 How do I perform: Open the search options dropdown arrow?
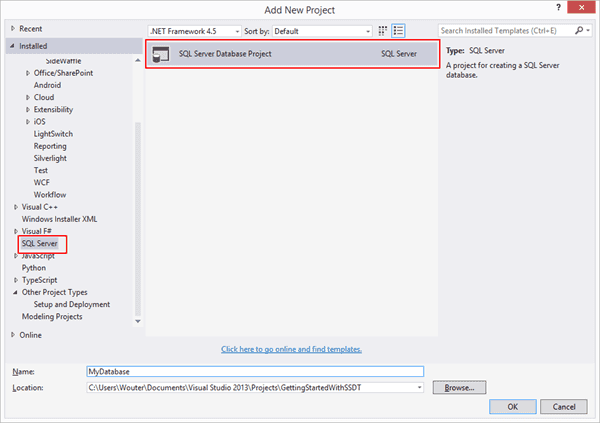point(588,30)
